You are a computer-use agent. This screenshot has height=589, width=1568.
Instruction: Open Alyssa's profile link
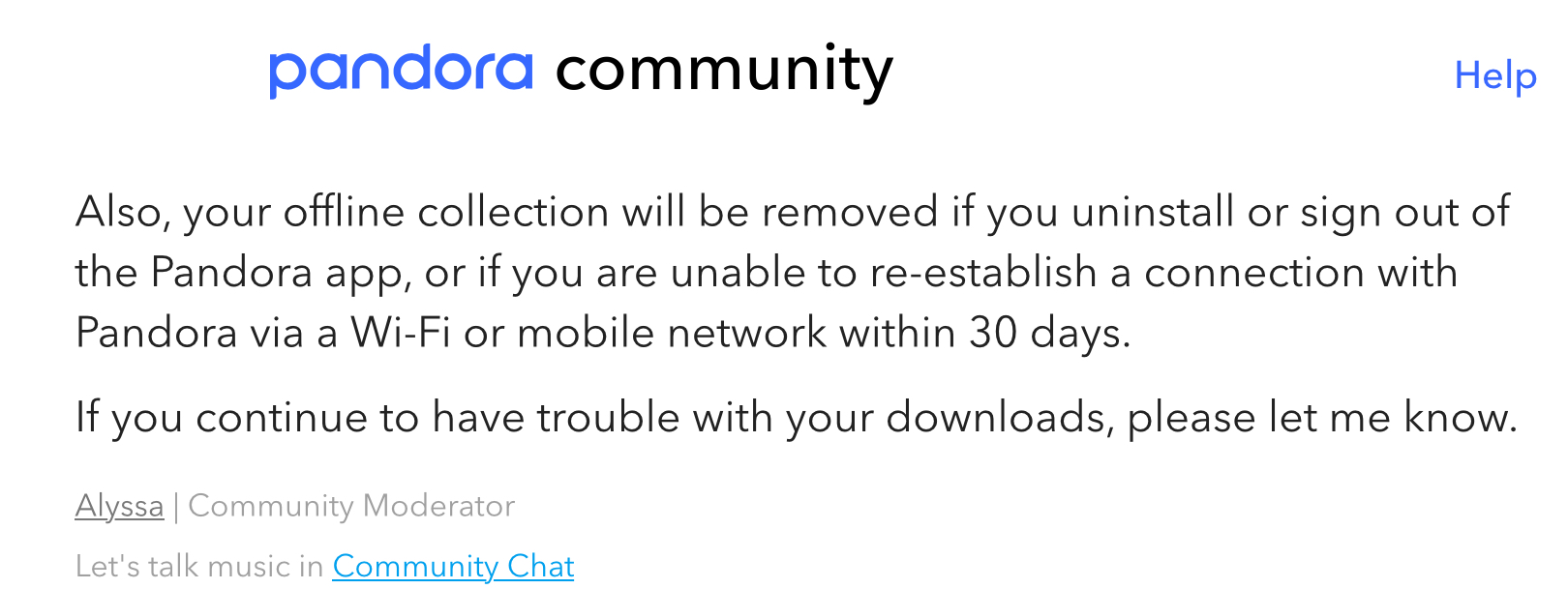(119, 506)
